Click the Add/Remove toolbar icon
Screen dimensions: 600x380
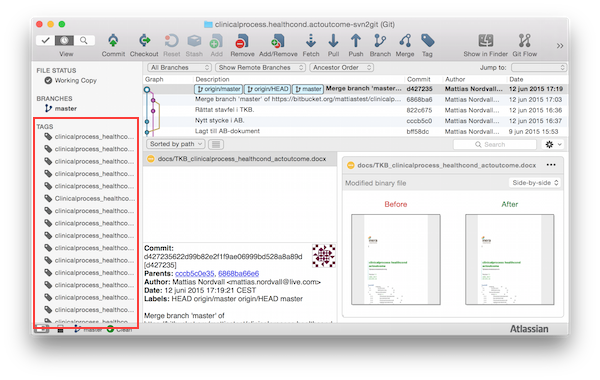pos(278,41)
